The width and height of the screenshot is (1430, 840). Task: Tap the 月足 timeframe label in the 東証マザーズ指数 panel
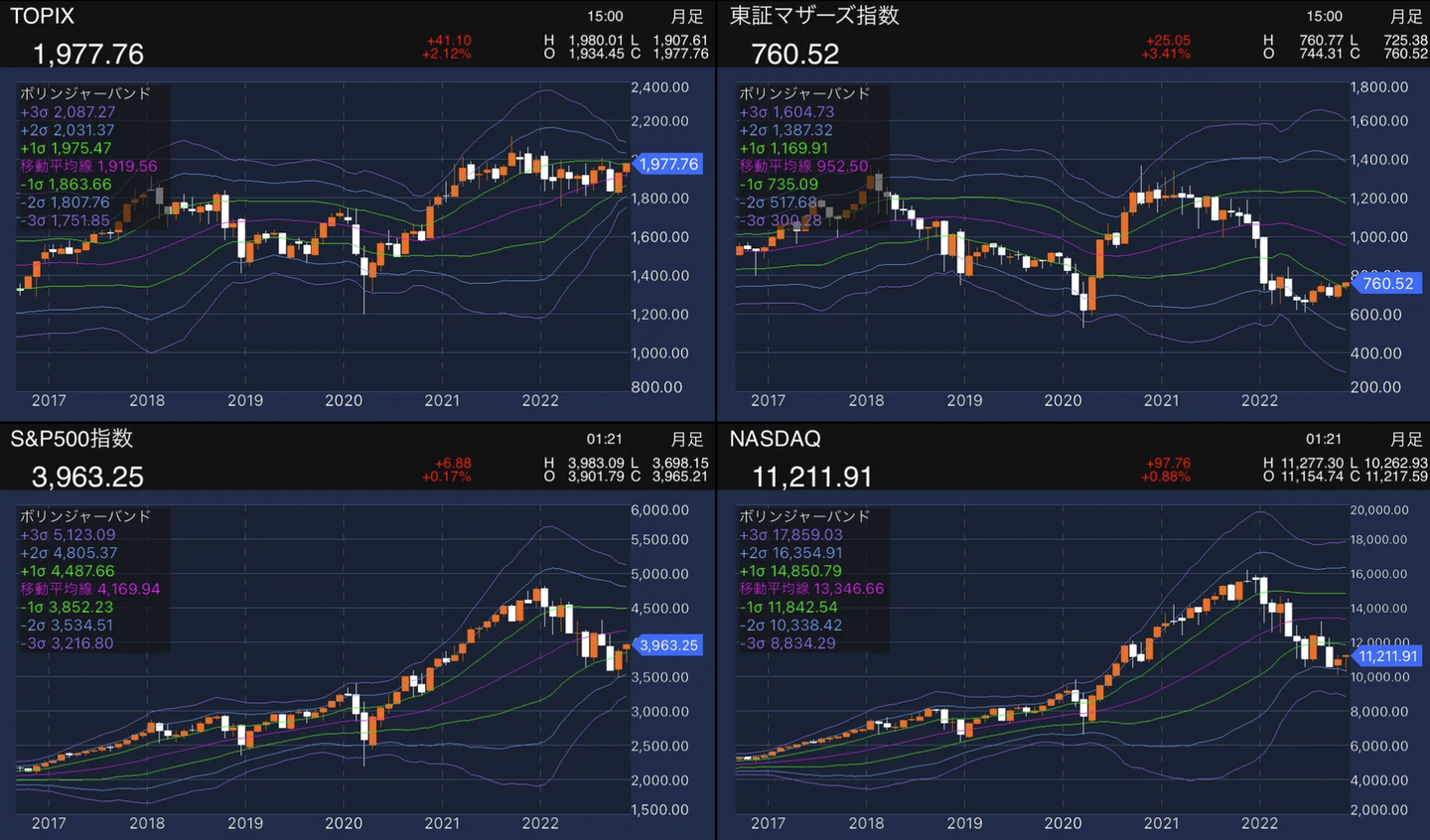[1406, 17]
